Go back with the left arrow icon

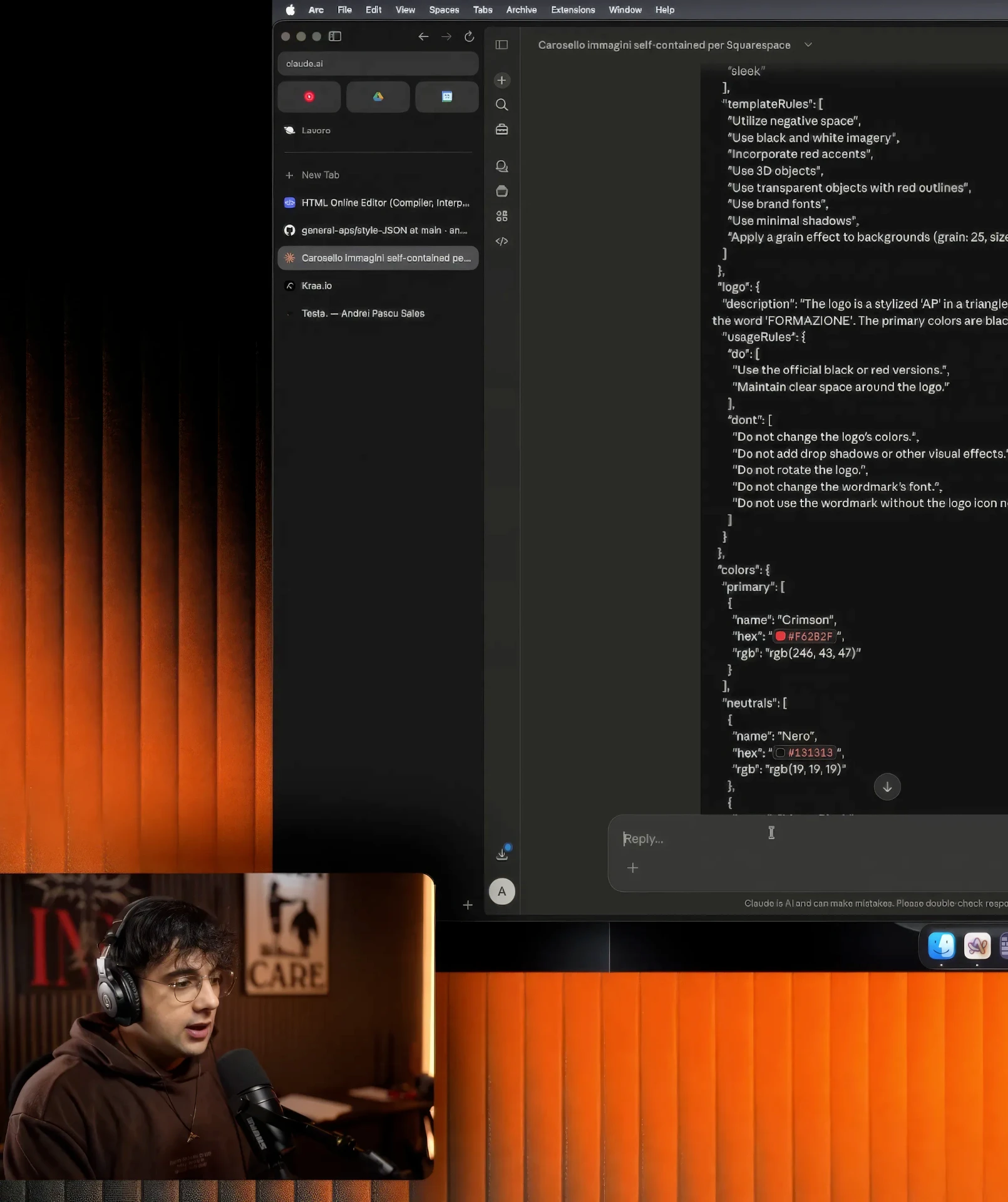point(423,36)
